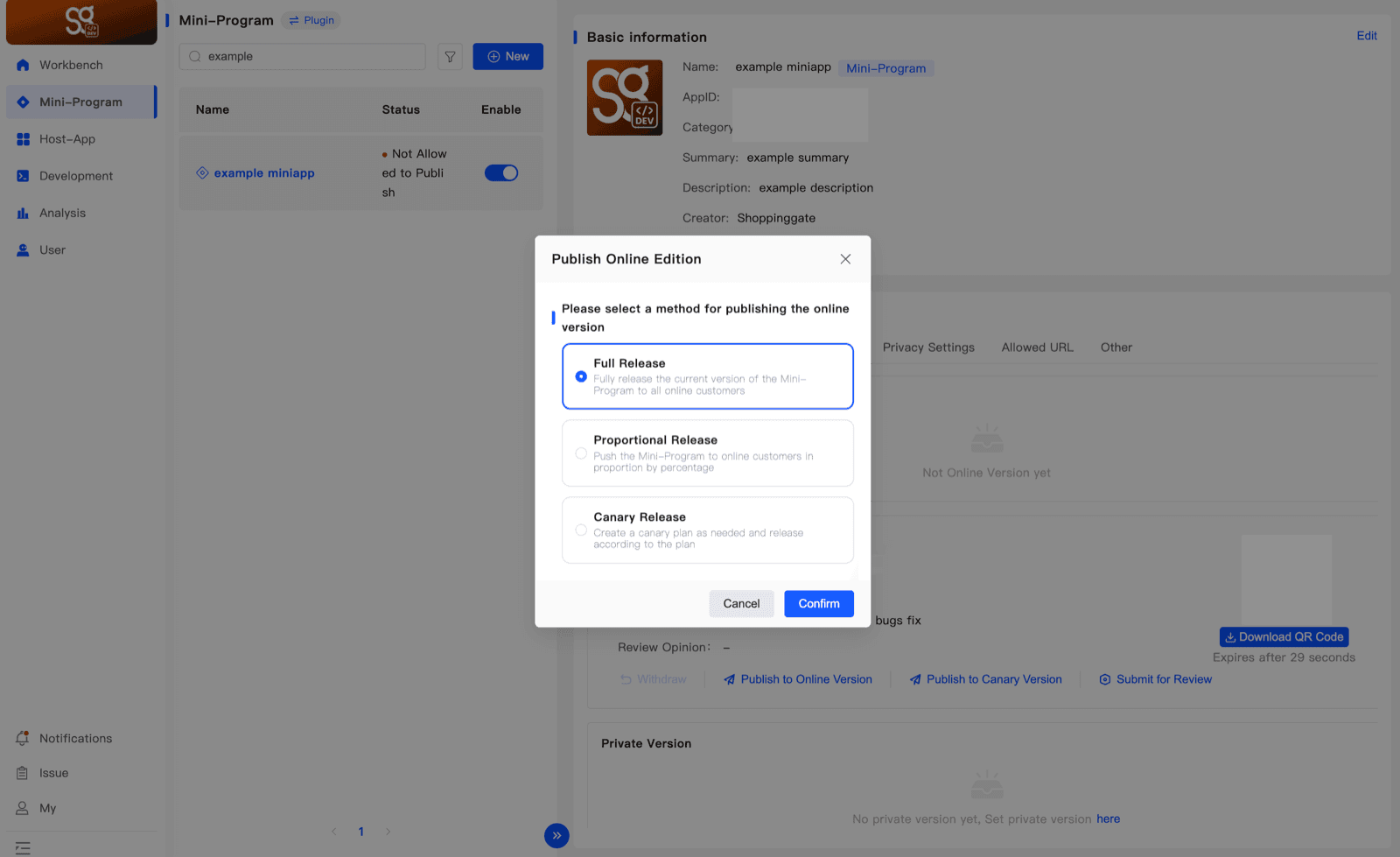Close the Publish Online Edition dialog
Viewport: 1400px width, 857px height.
pyautogui.click(x=845, y=259)
